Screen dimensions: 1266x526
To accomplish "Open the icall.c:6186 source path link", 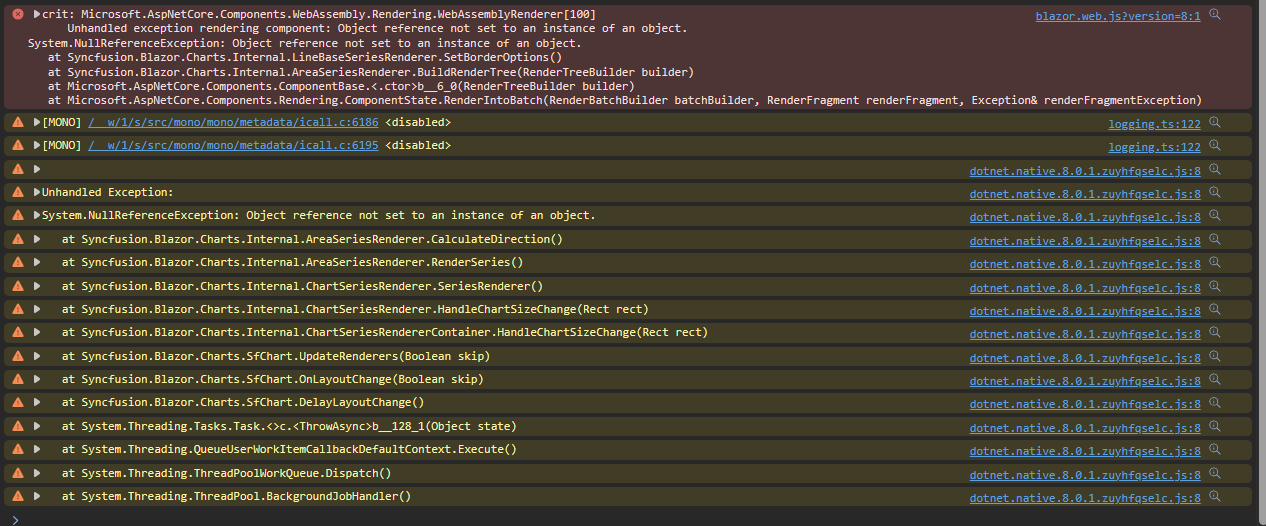I will click(x=233, y=122).
